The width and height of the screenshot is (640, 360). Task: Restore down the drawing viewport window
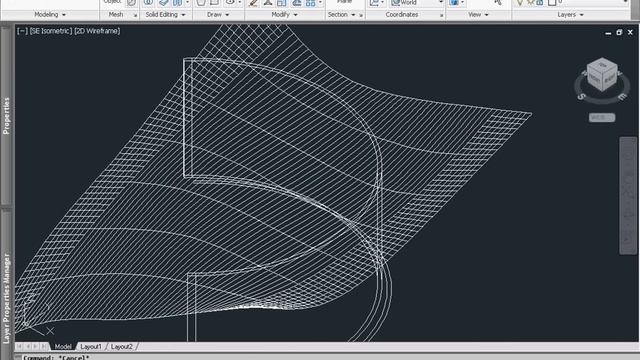[619, 32]
